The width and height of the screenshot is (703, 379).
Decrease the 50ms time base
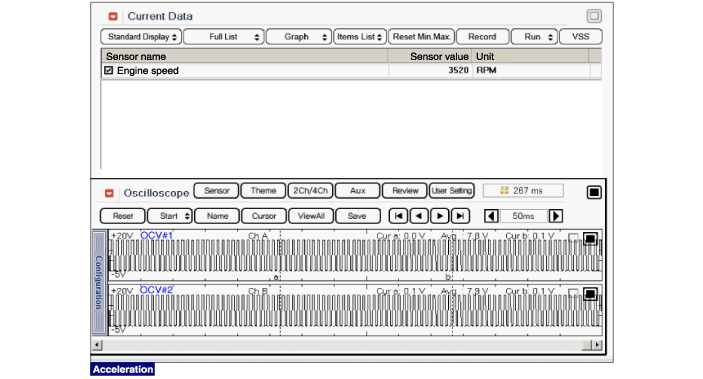491,216
